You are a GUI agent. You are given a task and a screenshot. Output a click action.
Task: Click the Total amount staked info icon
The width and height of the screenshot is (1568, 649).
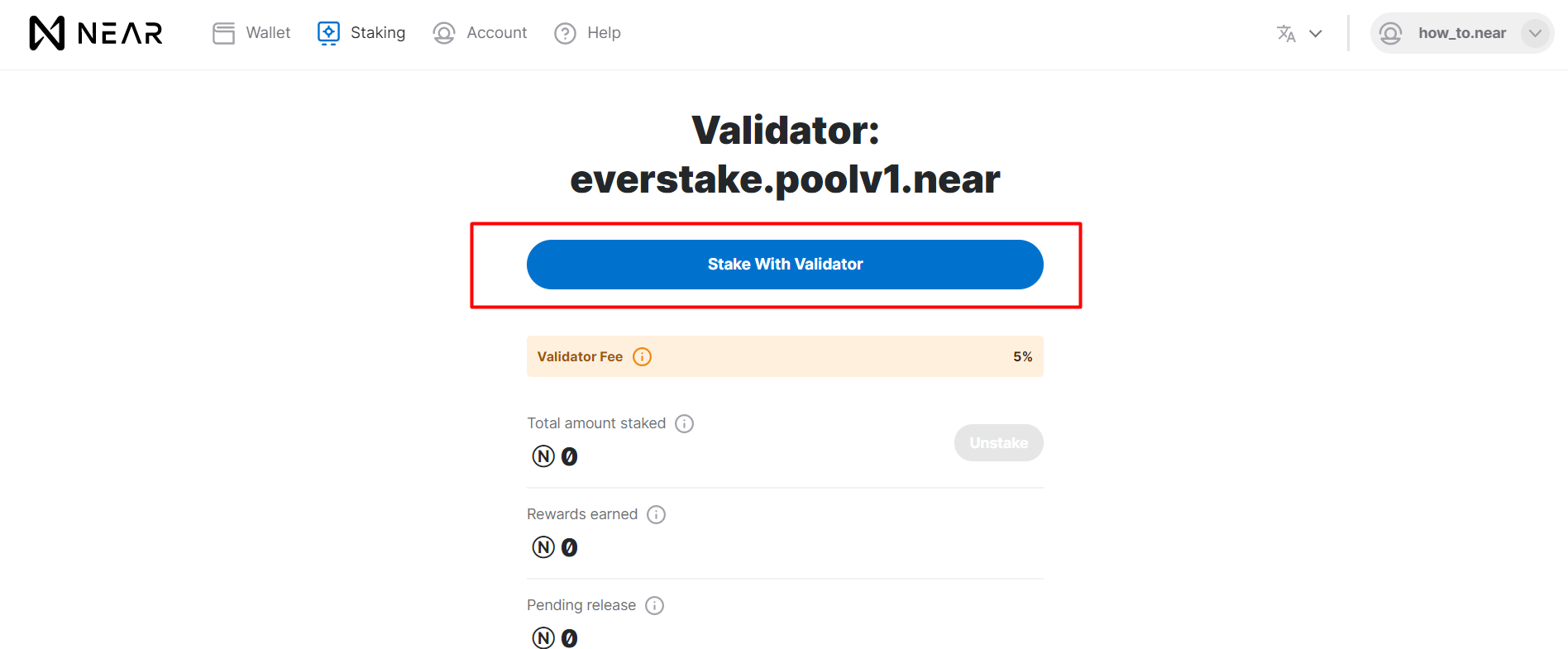pos(684,423)
